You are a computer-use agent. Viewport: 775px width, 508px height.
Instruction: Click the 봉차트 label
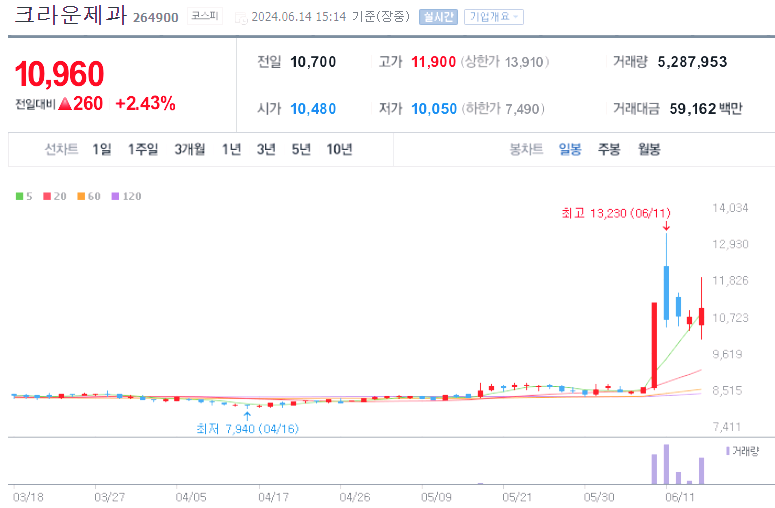coord(526,149)
